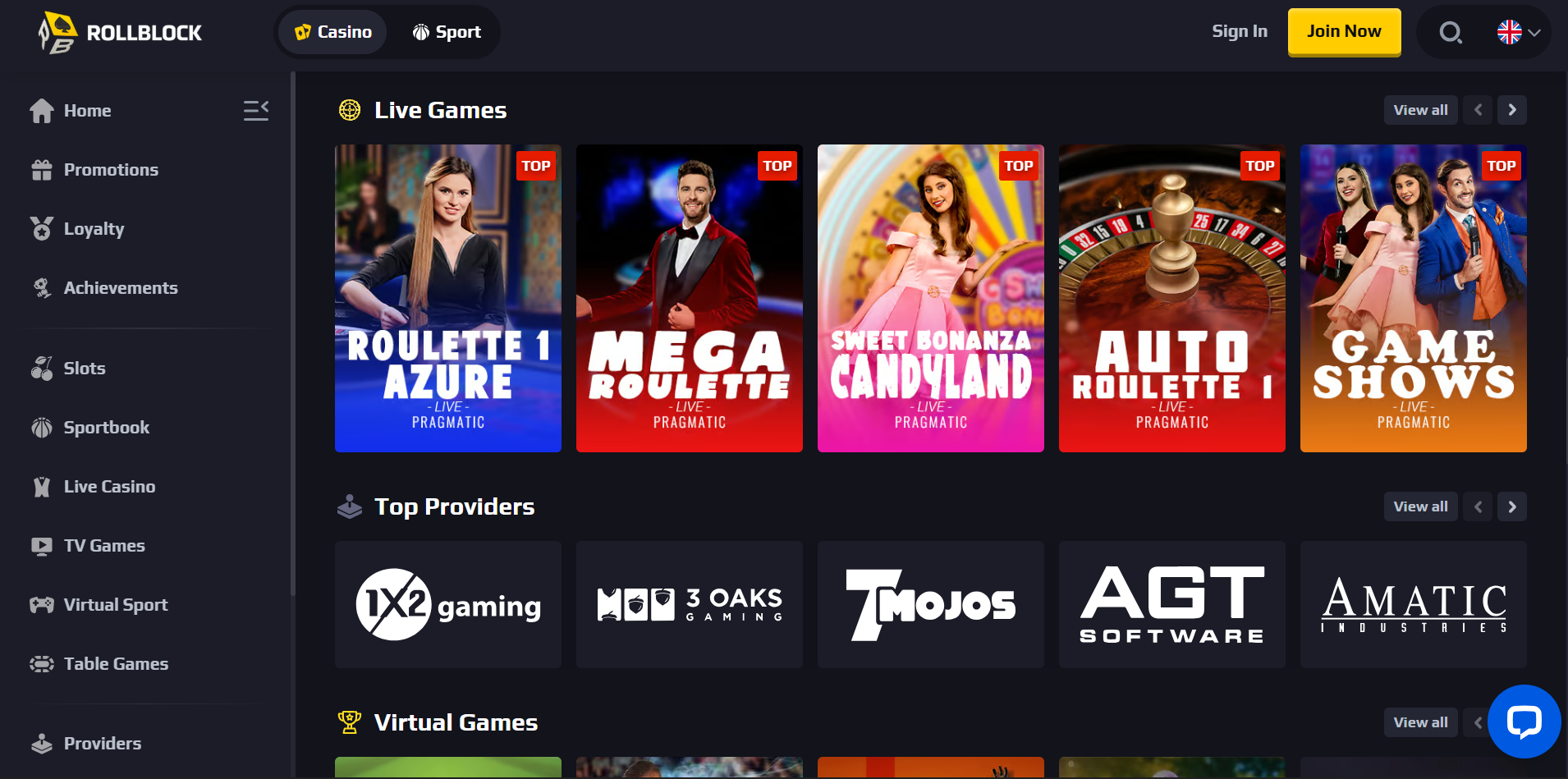
Task: Open Mega Roulette live game thumbnail
Action: tap(690, 299)
